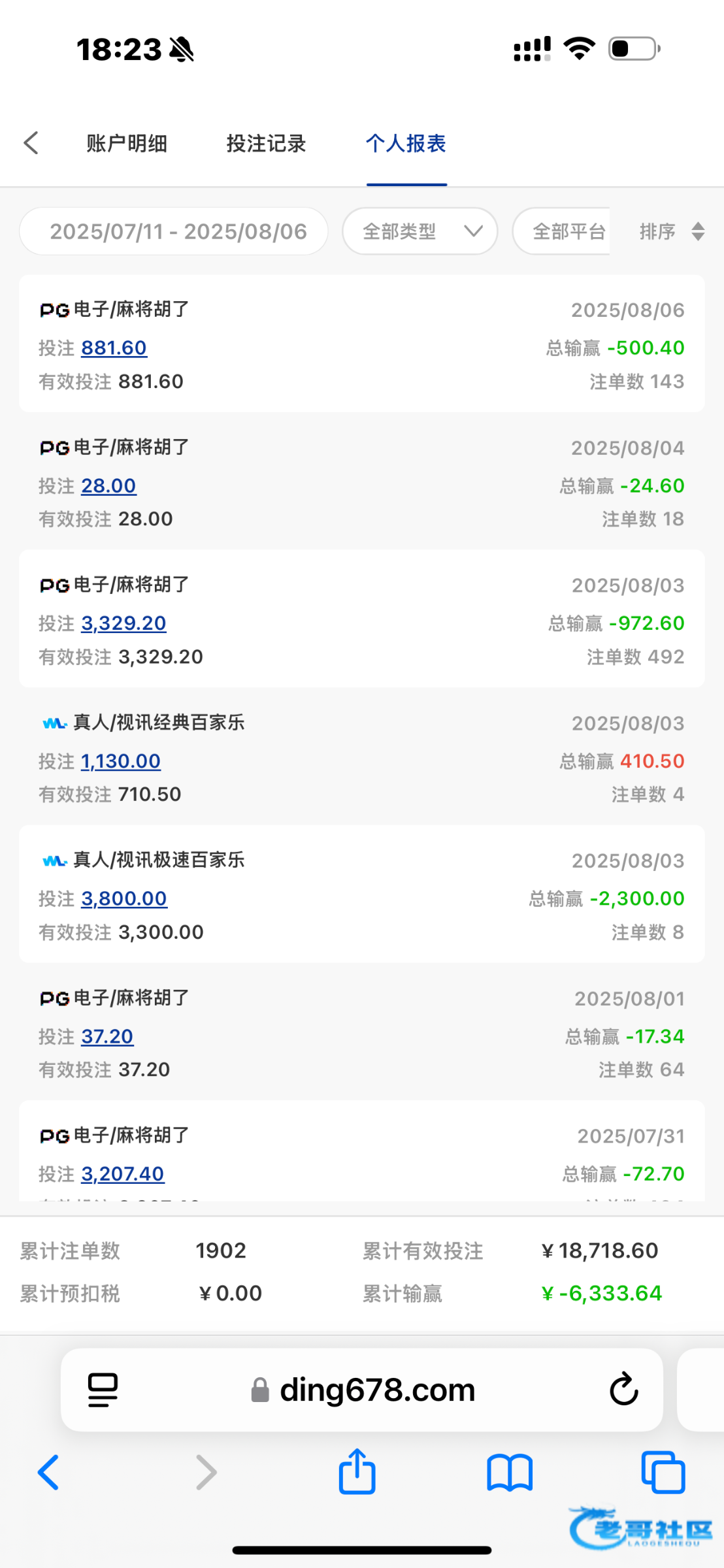
Task: Open Safari bookmarks book icon
Action: pyautogui.click(x=510, y=1473)
